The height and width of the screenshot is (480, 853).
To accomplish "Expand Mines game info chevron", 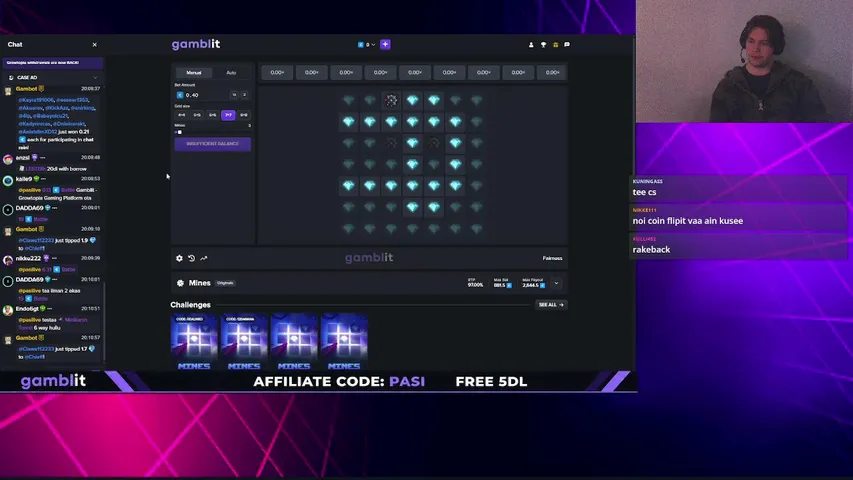I will (556, 283).
